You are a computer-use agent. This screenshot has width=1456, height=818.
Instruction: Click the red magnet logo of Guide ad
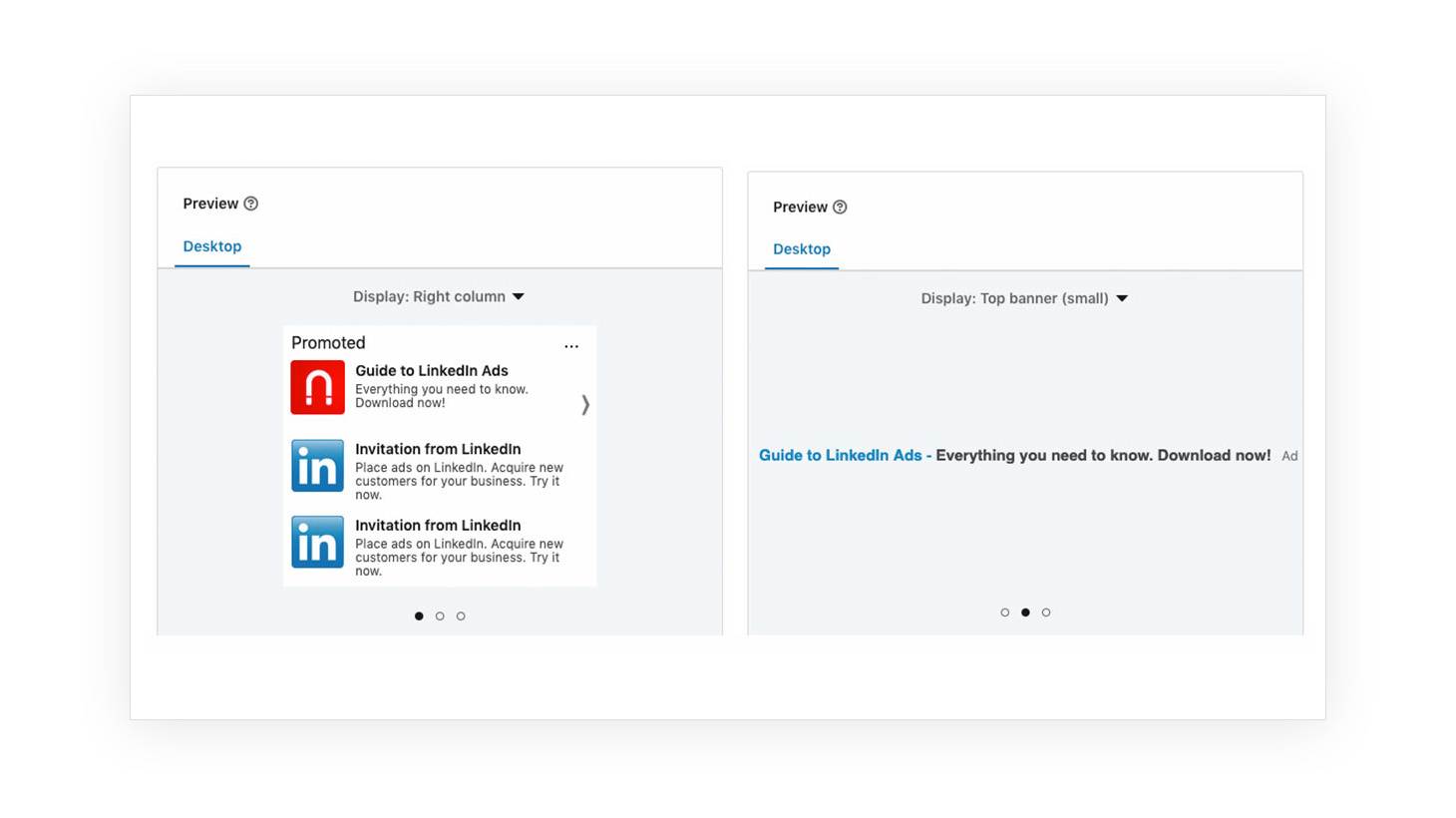click(317, 387)
